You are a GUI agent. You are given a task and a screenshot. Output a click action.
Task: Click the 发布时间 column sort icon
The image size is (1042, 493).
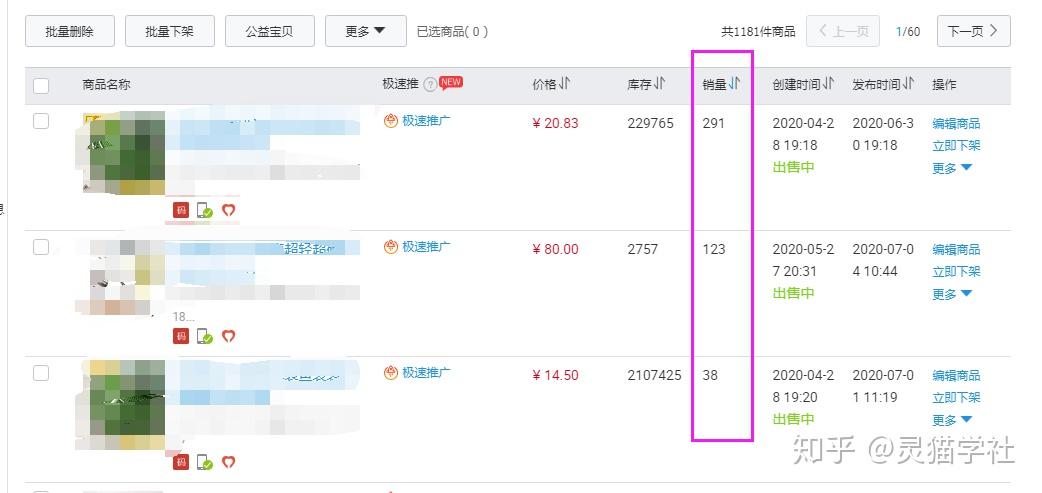pos(909,85)
